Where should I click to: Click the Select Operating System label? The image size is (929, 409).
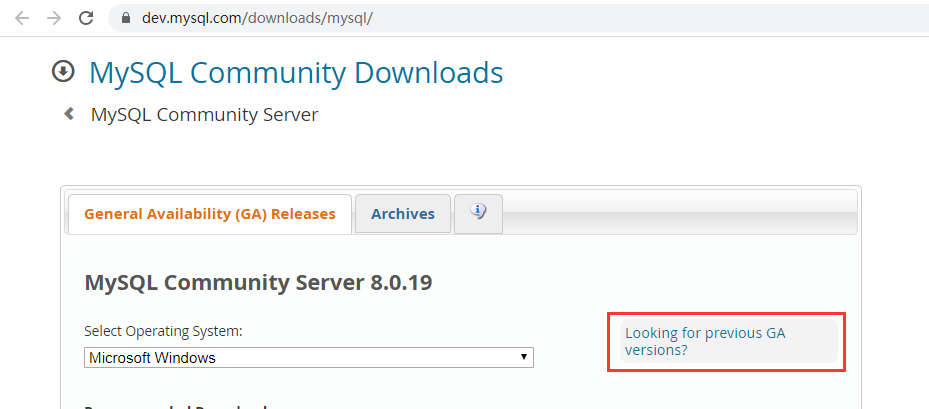click(164, 331)
